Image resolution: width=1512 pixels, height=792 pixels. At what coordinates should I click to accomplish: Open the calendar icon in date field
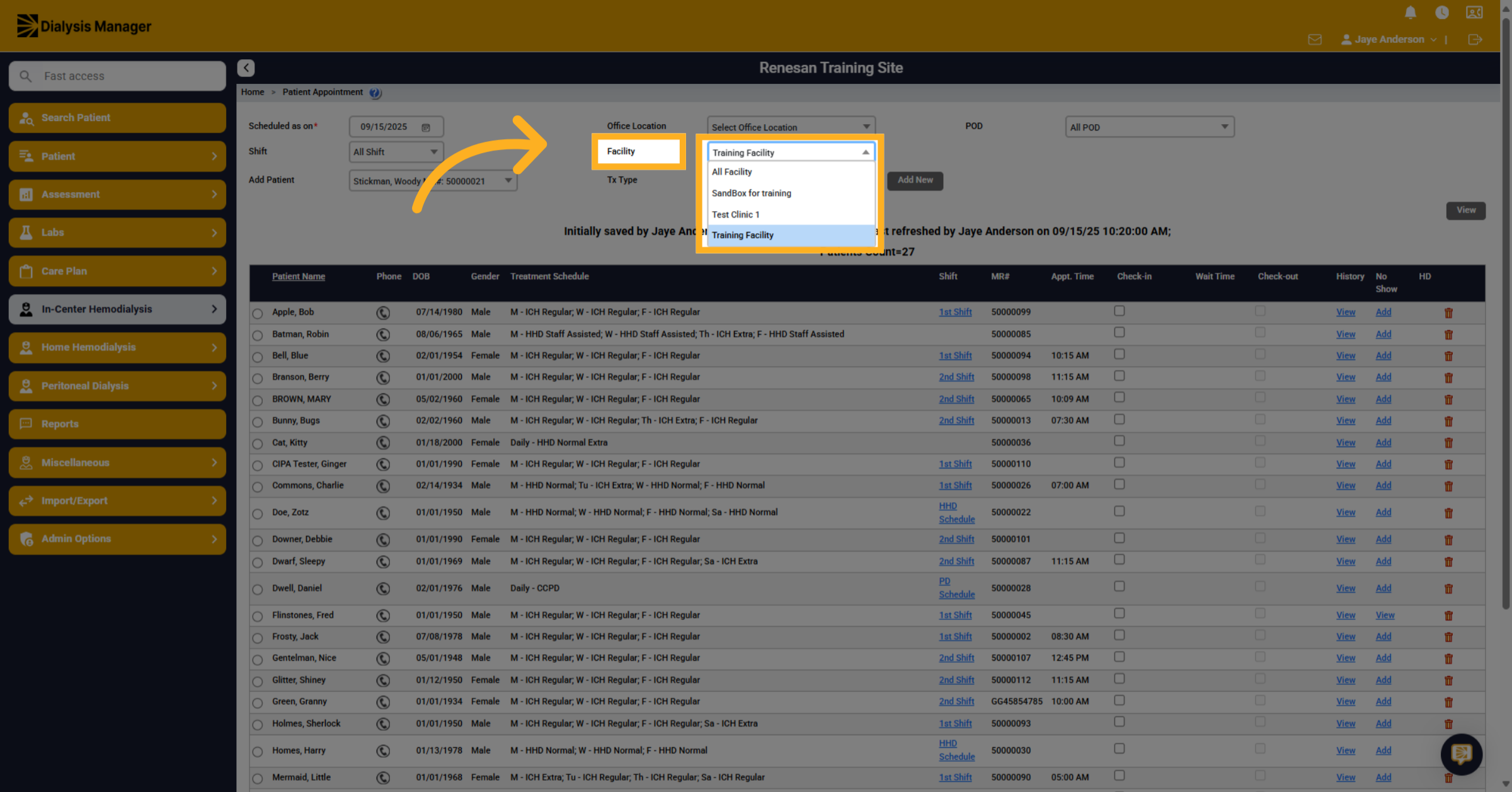[x=426, y=127]
